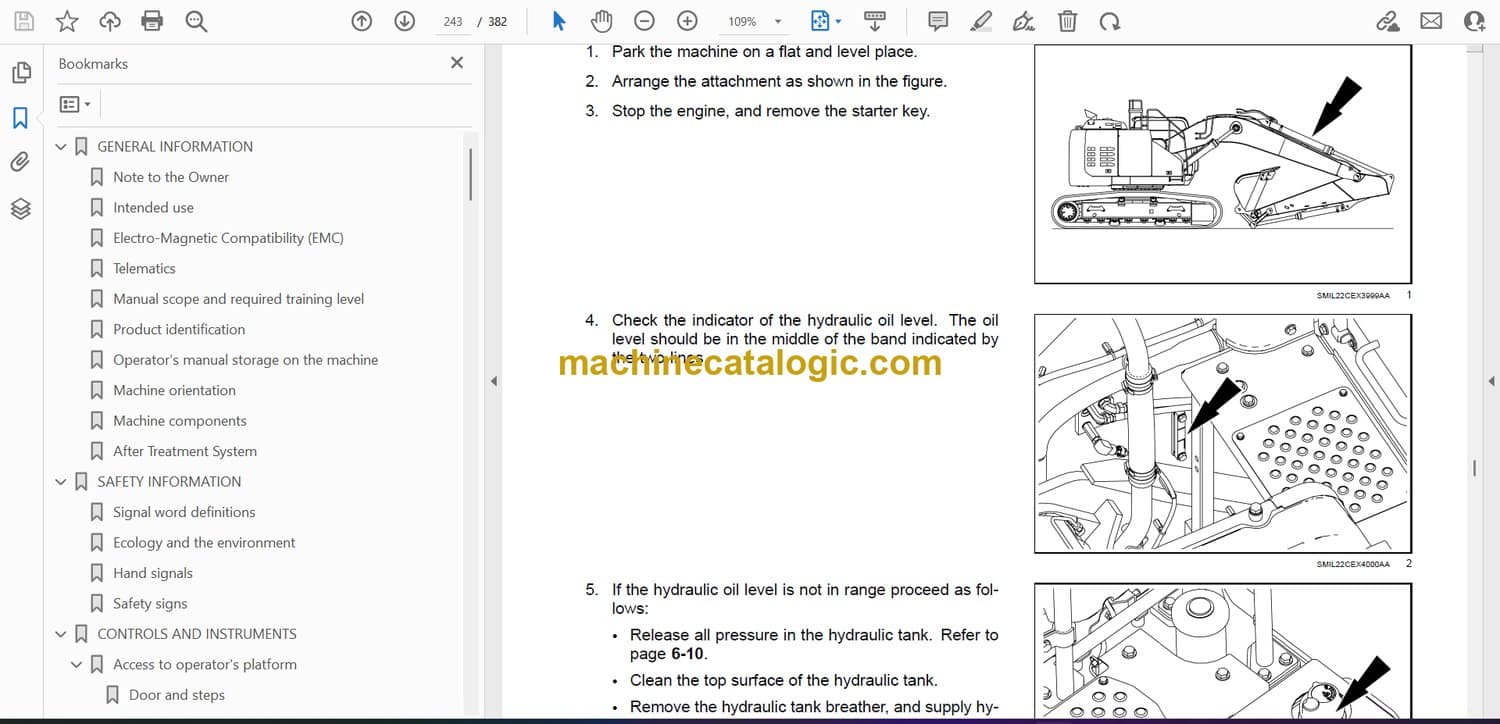Collapse the Access to operator's platform group
Image resolution: width=1500 pixels, height=724 pixels.
coord(77,665)
